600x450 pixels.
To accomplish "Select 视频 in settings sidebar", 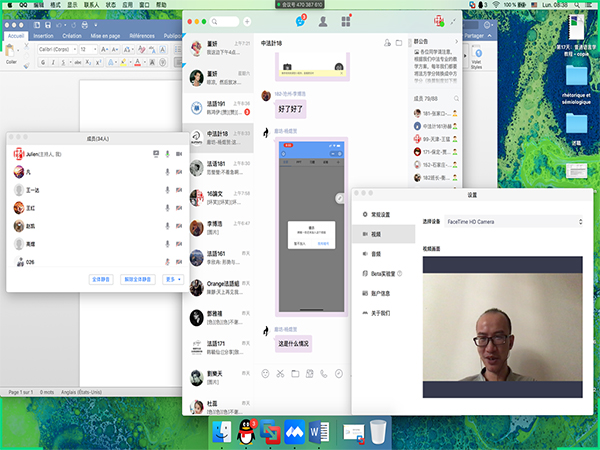I will click(x=384, y=234).
